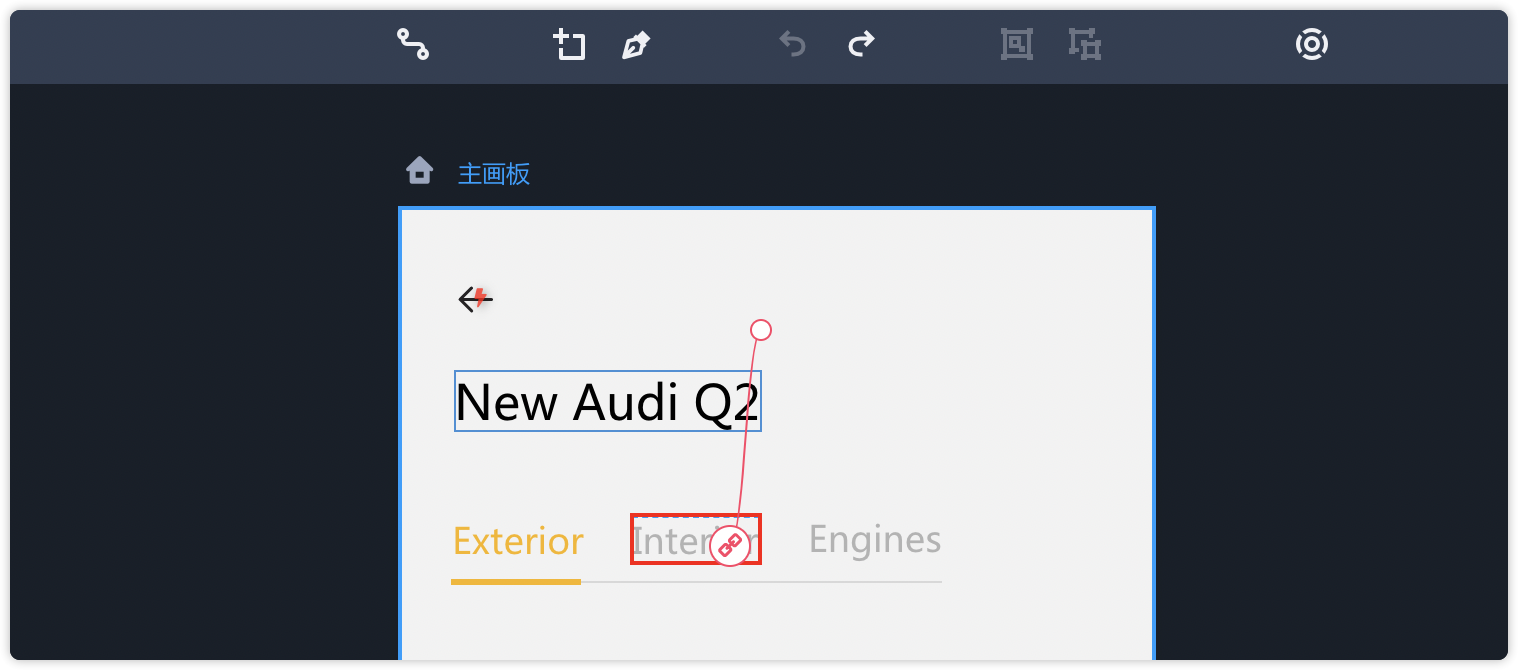Screen dimensions: 1518x670
Task: Click the back arrow on the artboard
Action: (x=468, y=298)
